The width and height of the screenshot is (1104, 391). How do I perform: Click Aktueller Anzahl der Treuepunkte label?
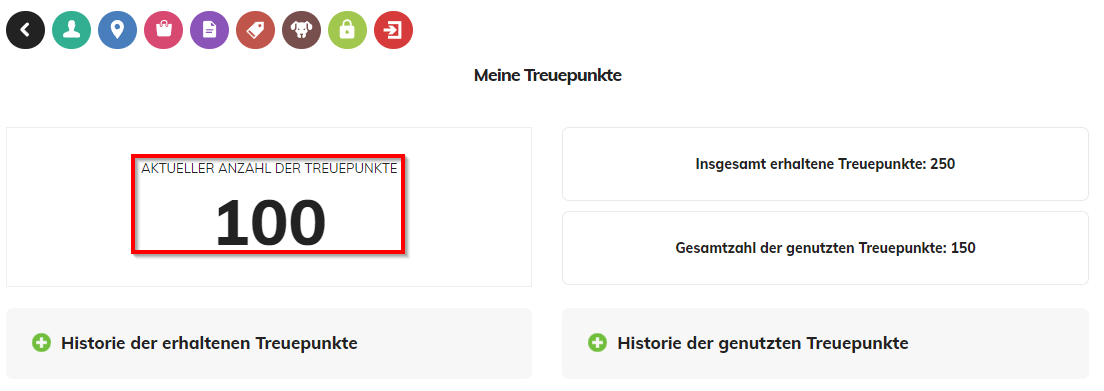(269, 169)
